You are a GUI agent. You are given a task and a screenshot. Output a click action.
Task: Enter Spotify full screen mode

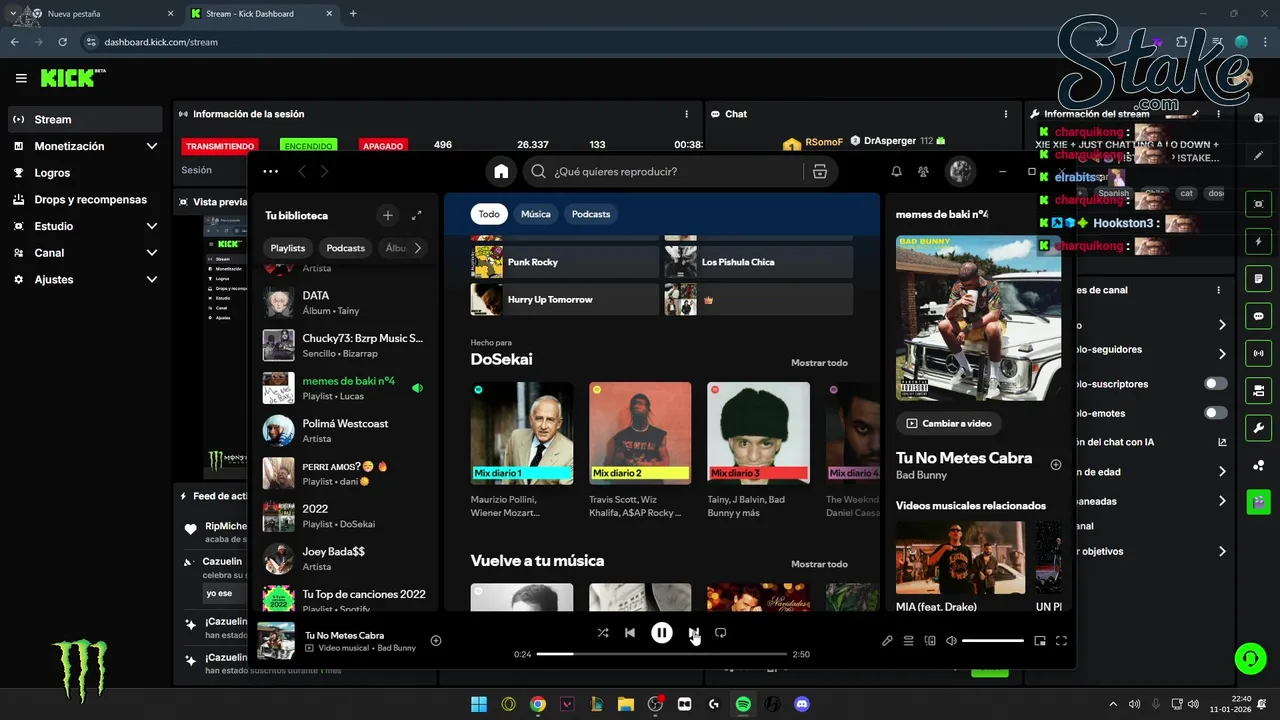pos(1062,641)
